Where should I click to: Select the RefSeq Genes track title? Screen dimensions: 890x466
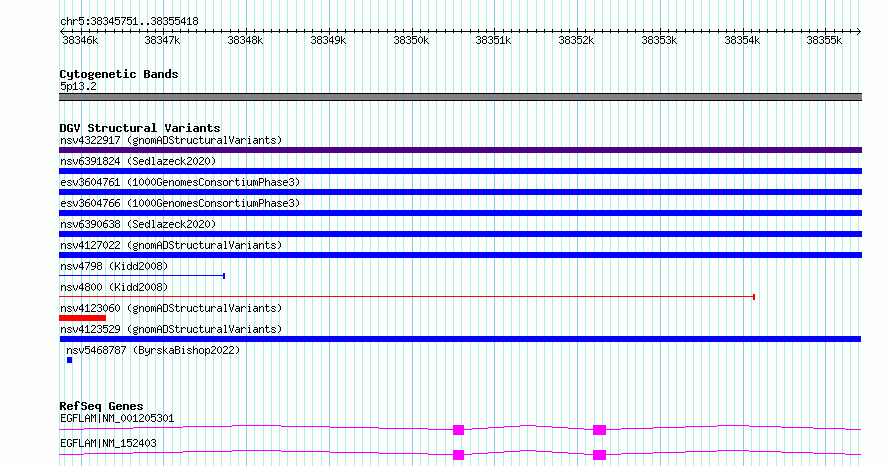point(101,406)
